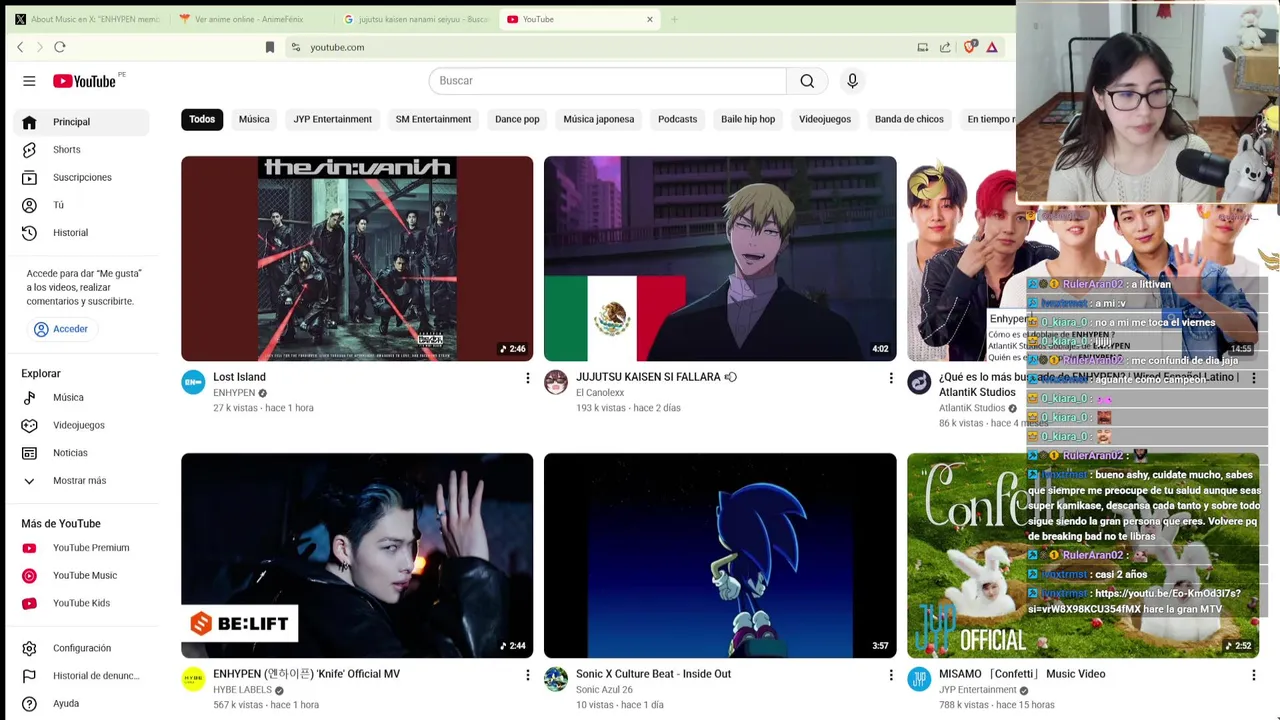Open Noticias under Explorar

tap(81, 453)
